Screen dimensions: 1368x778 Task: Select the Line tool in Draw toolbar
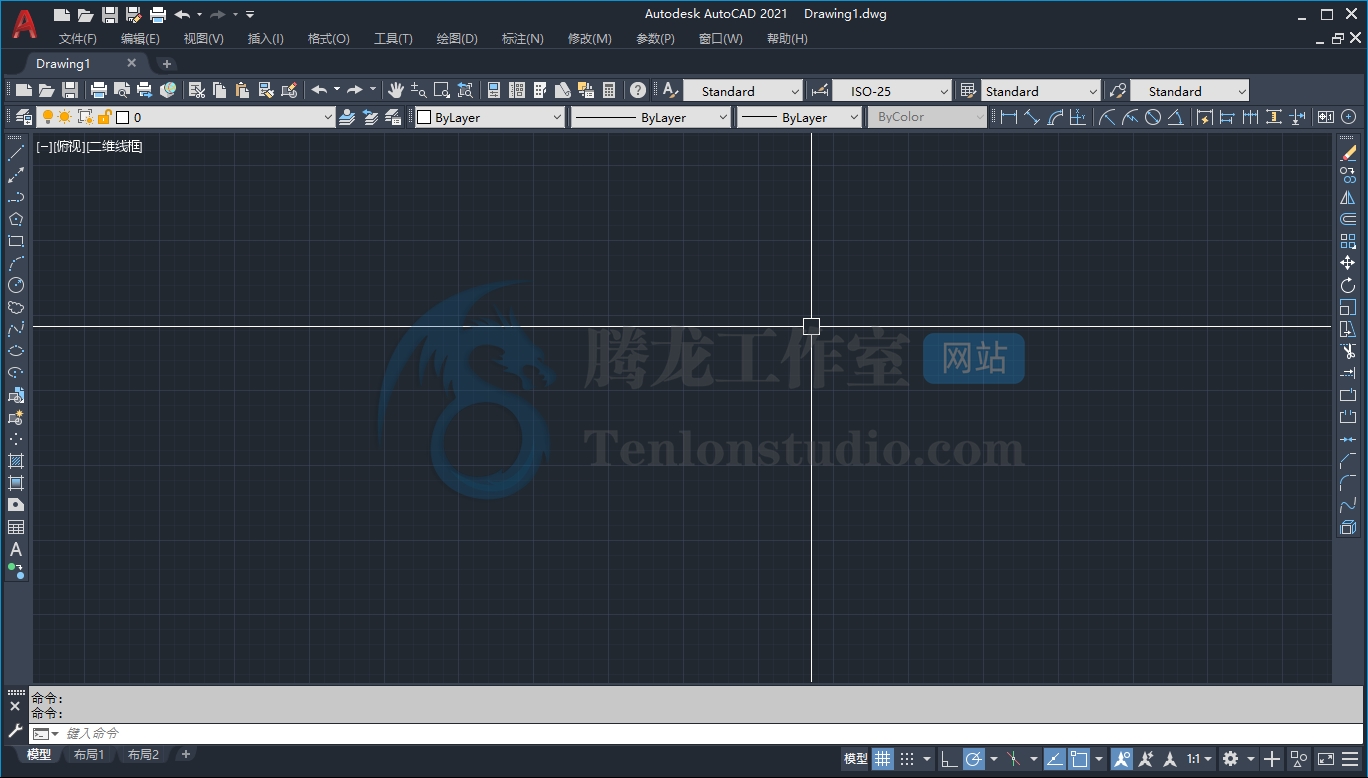pyautogui.click(x=16, y=153)
